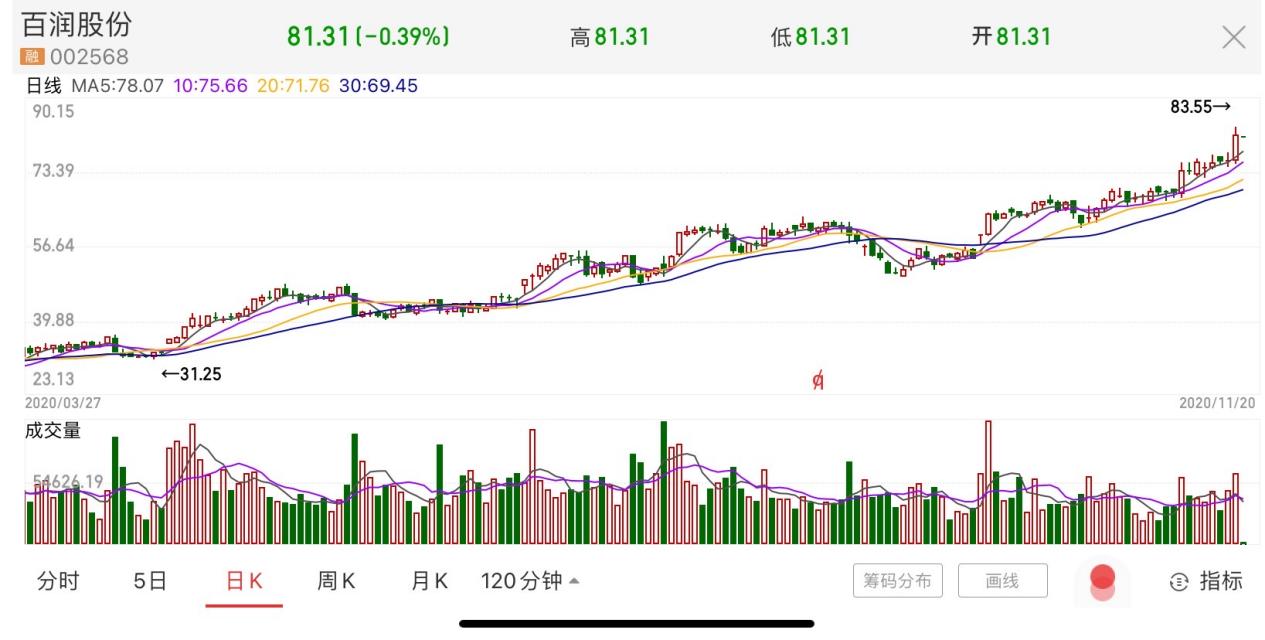Switch to the 周K weekly tab
1265x640 pixels.
point(336,581)
